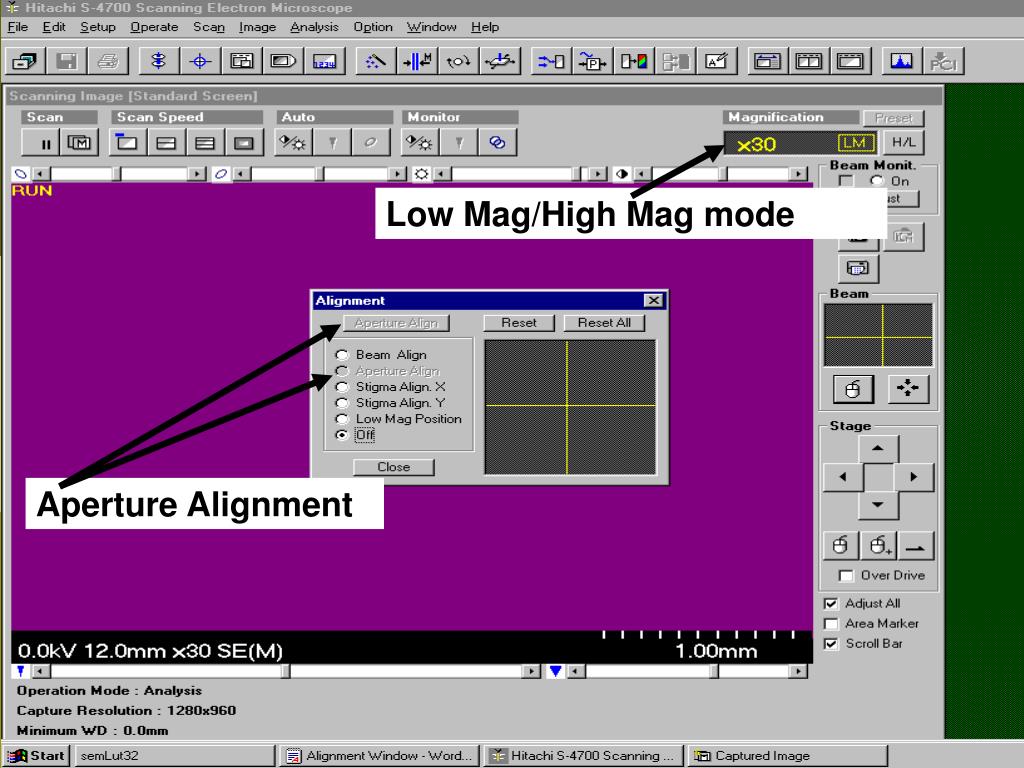Click the x30 magnification display
This screenshot has width=1024, height=768.
pos(801,143)
